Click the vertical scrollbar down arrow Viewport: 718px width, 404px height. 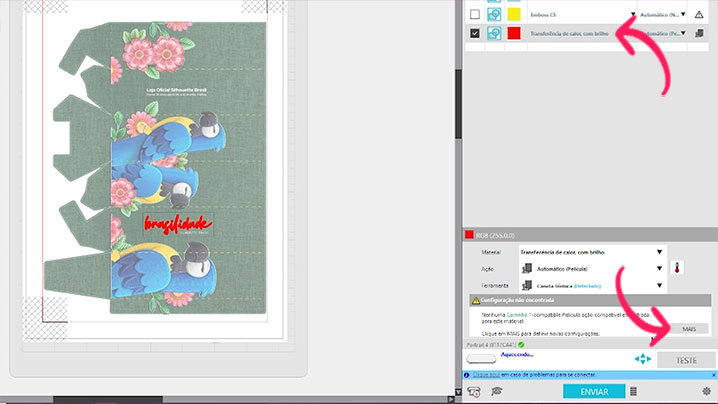[458, 392]
